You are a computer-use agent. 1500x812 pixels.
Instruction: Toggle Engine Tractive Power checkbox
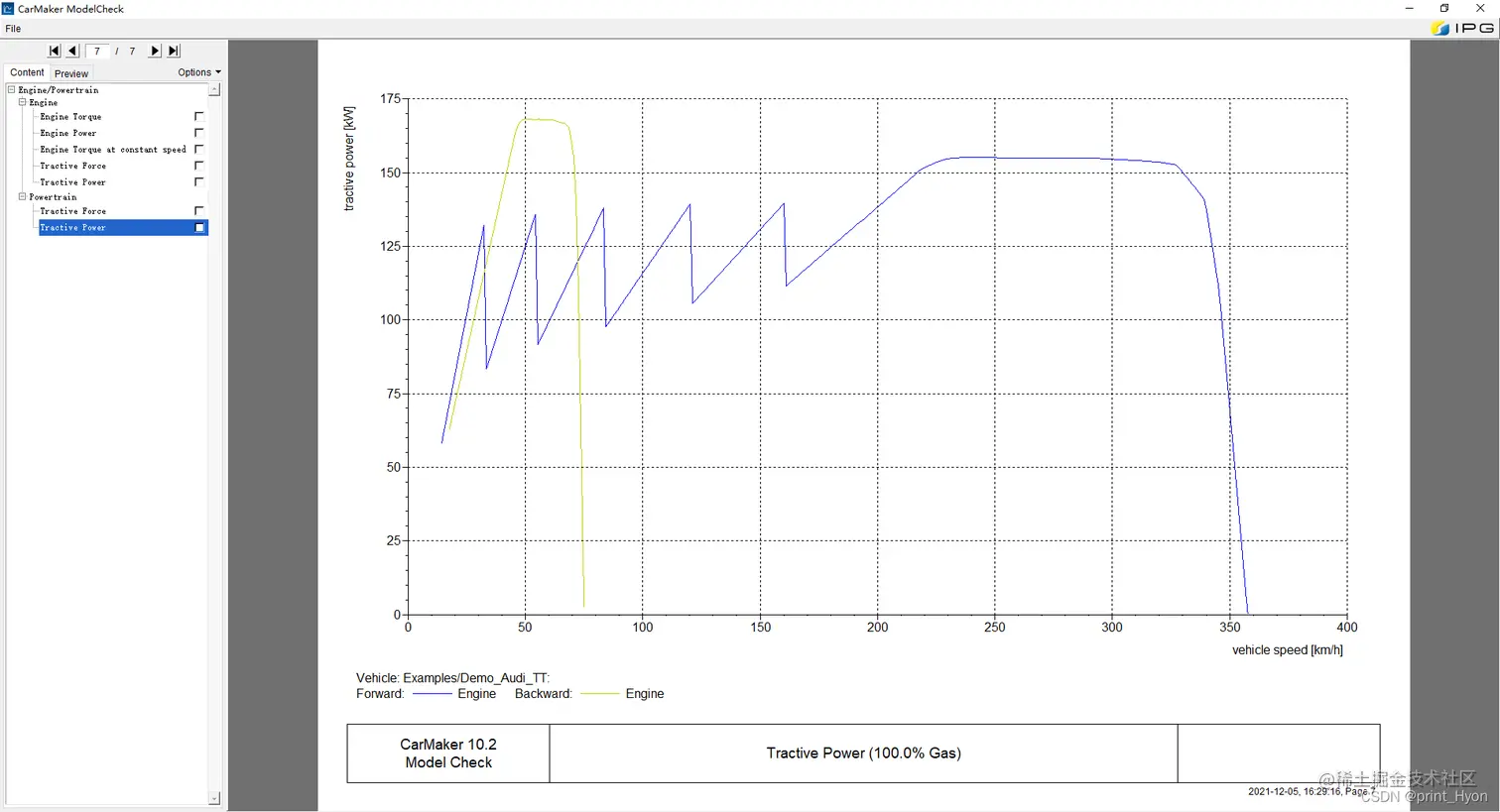[199, 181]
